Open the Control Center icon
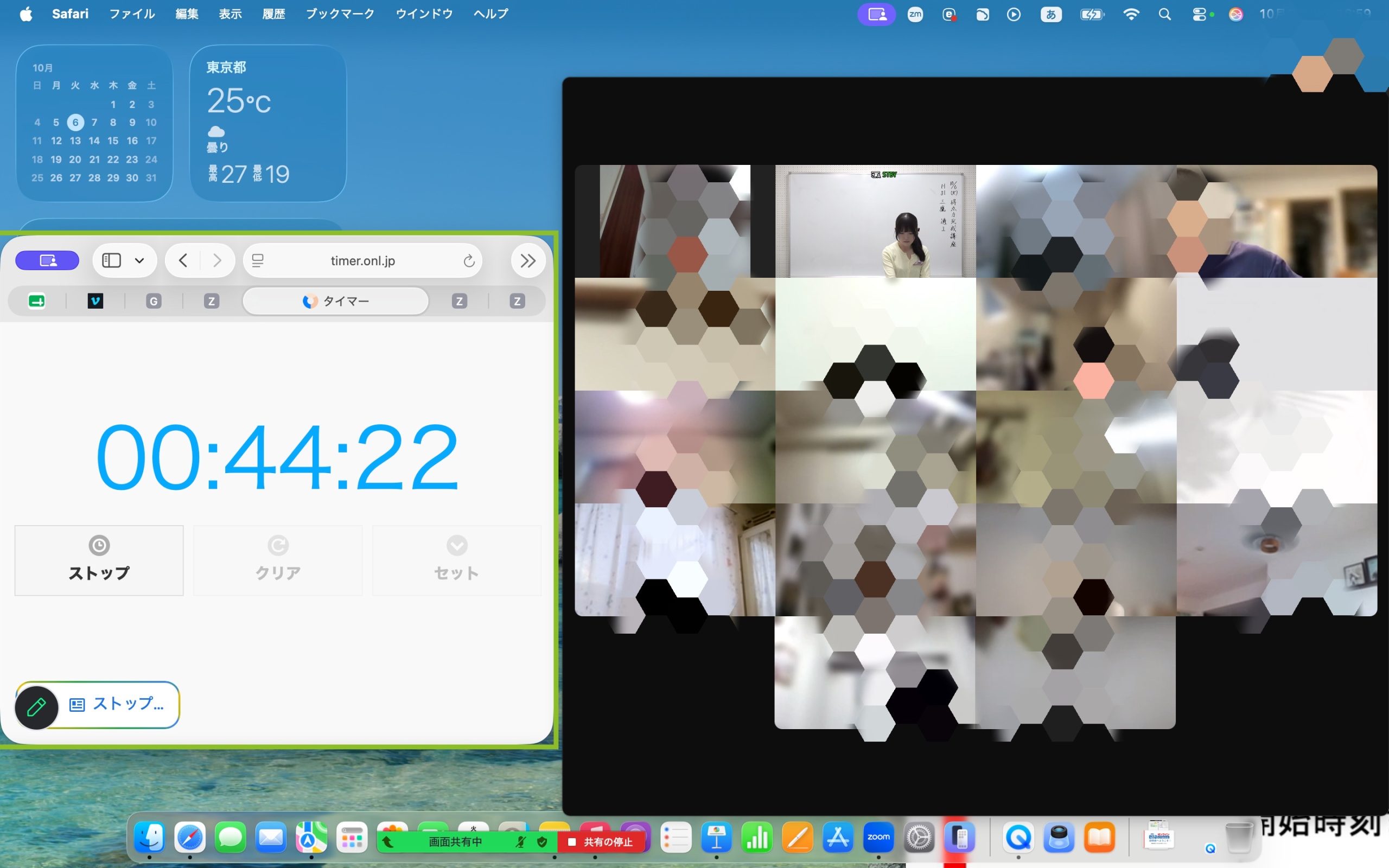Viewport: 1389px width, 868px height. [1200, 14]
